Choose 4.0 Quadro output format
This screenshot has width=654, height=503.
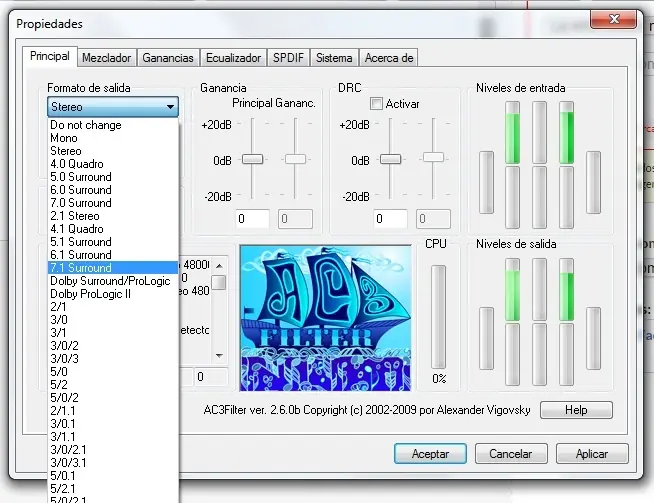113,164
